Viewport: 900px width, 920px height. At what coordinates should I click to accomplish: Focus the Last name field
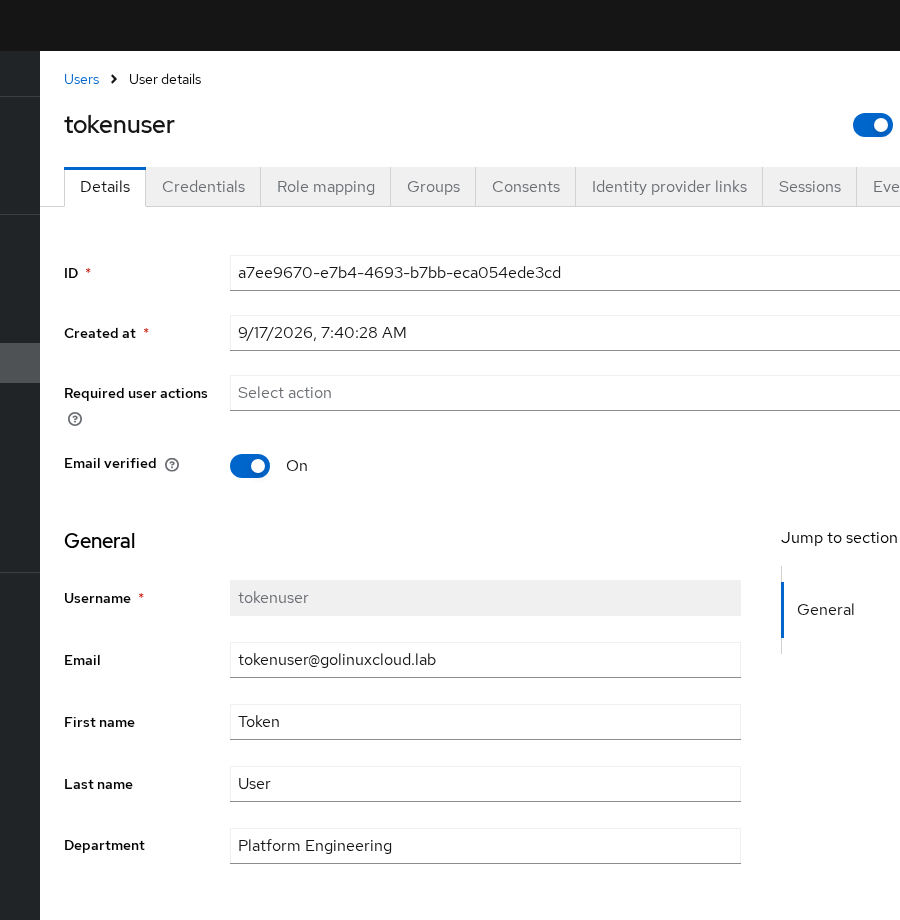pyautogui.click(x=485, y=784)
